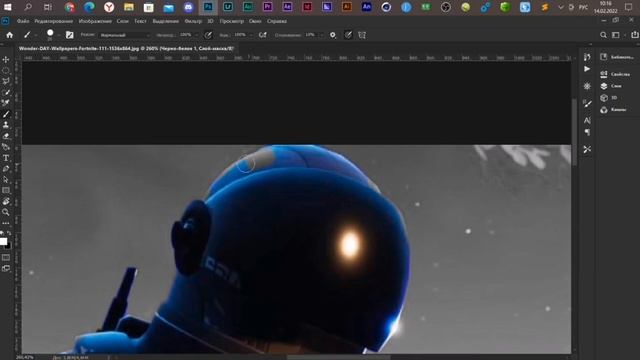Open the brush size preset picker

[52, 35]
